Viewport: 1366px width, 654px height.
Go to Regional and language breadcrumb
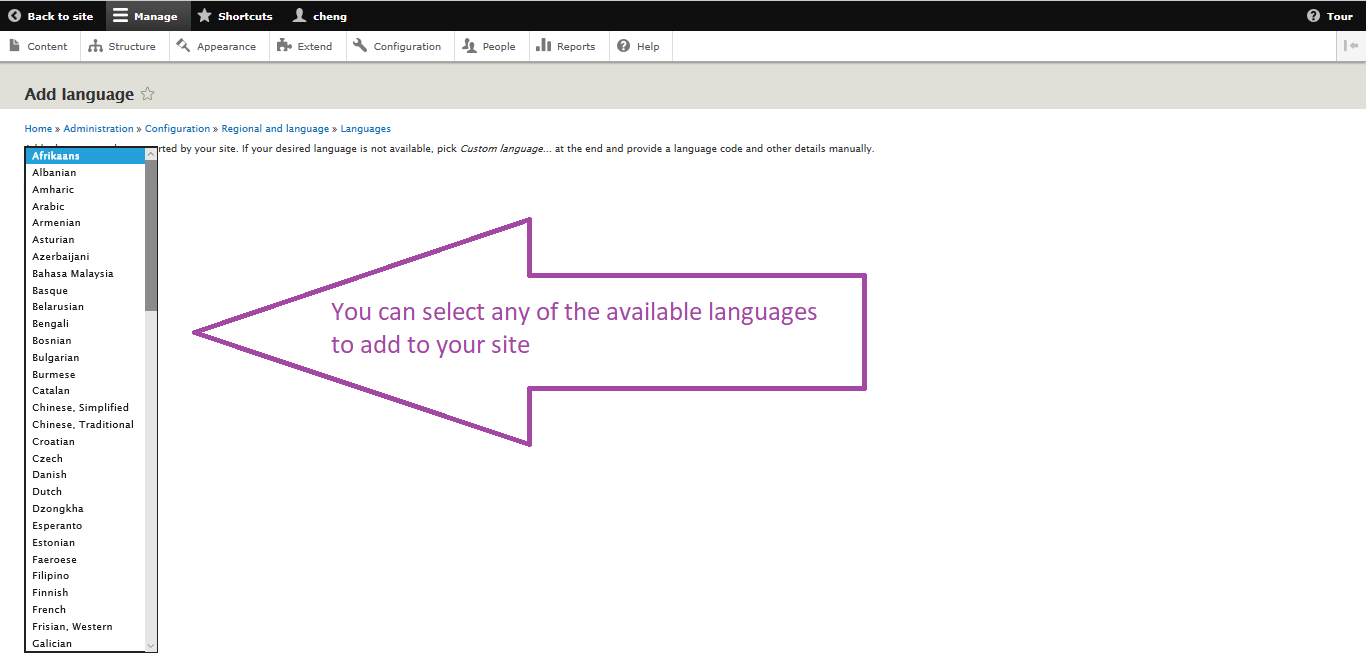[275, 129]
